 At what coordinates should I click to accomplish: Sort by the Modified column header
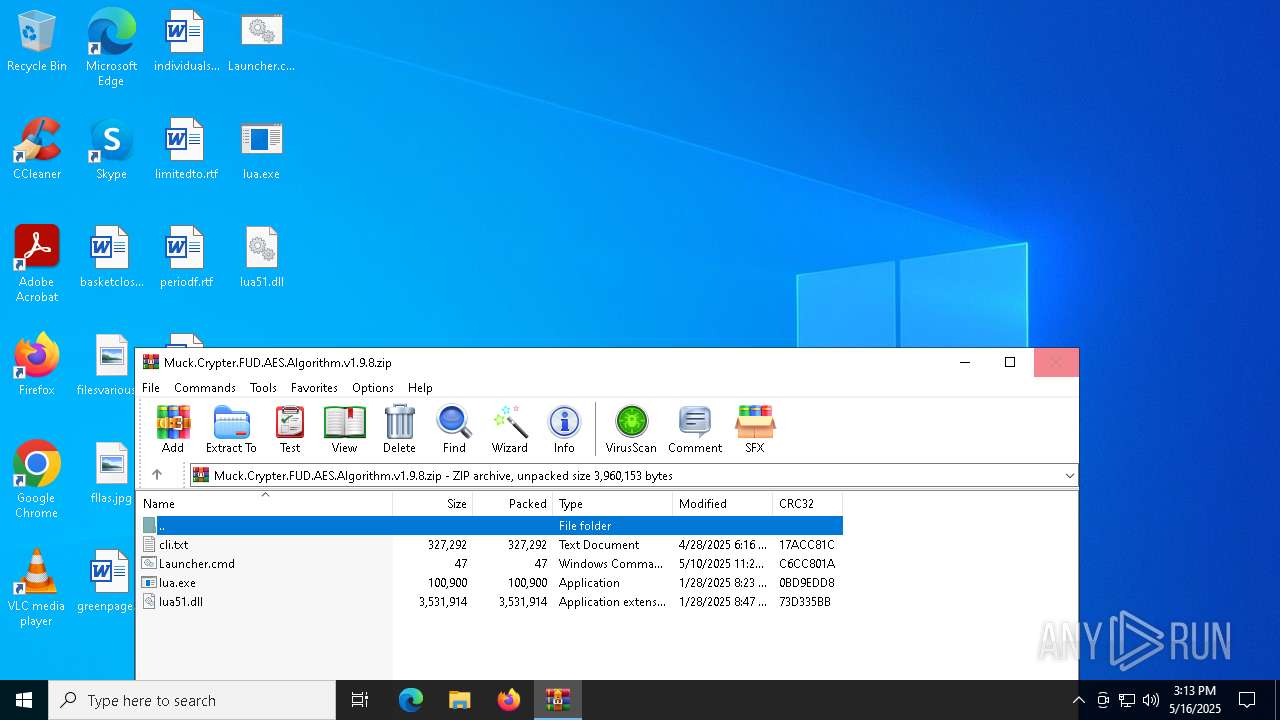pos(723,504)
